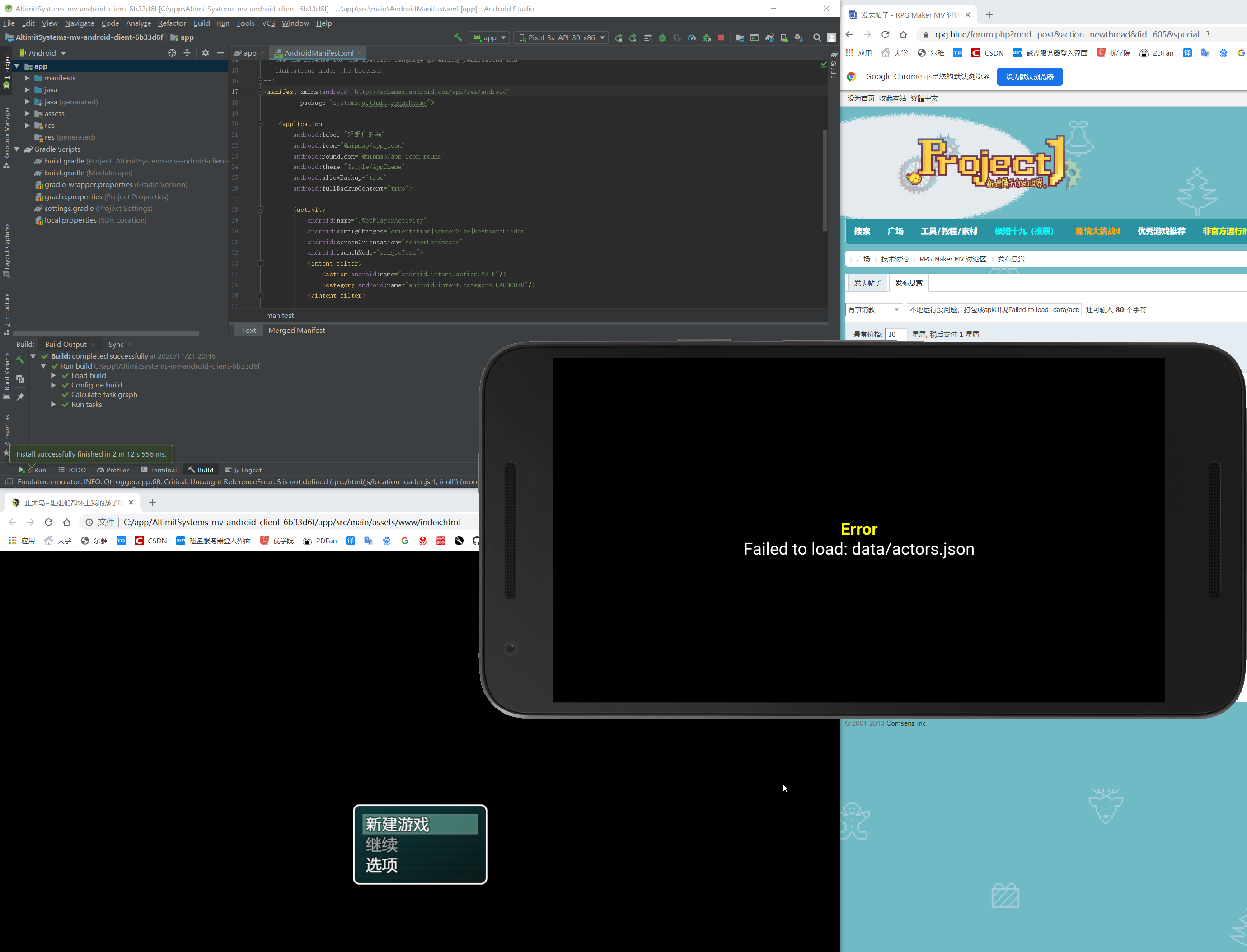Open the Profile app gauge icon
Image resolution: width=1247 pixels, height=952 pixels.
(692, 37)
